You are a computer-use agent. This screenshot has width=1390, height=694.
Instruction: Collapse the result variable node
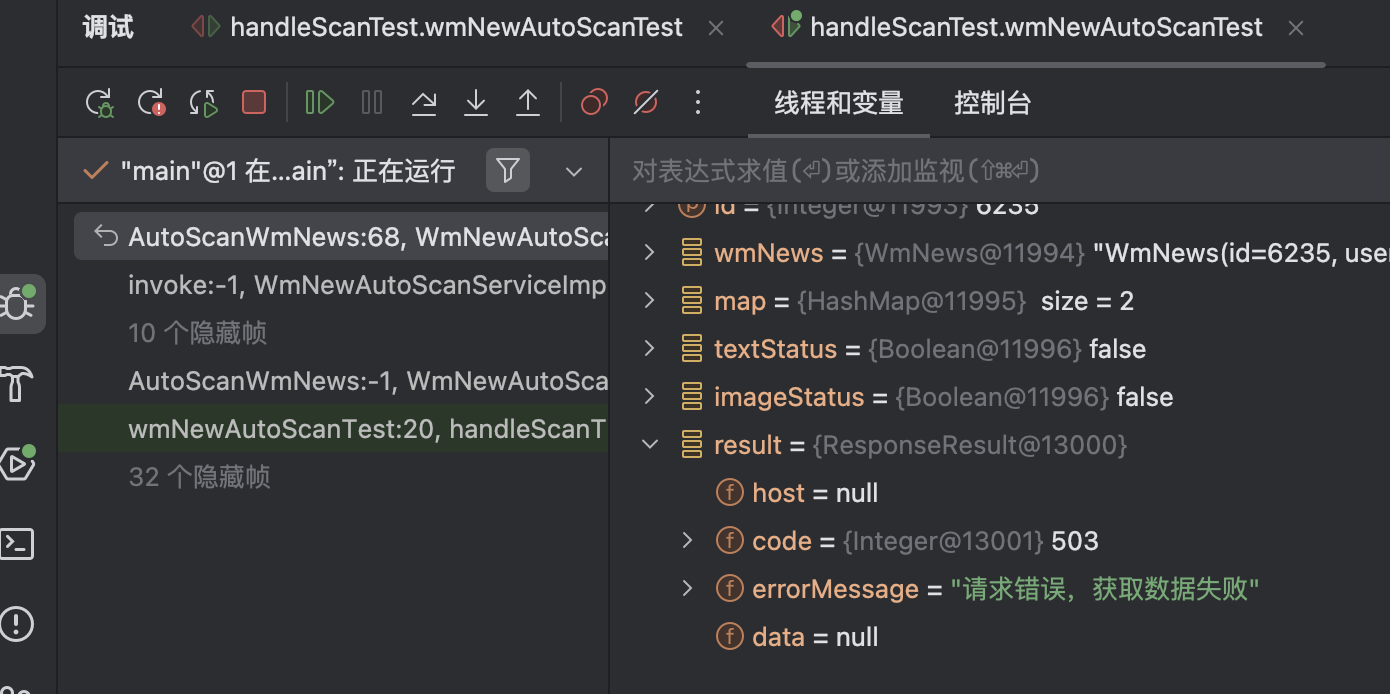650,445
